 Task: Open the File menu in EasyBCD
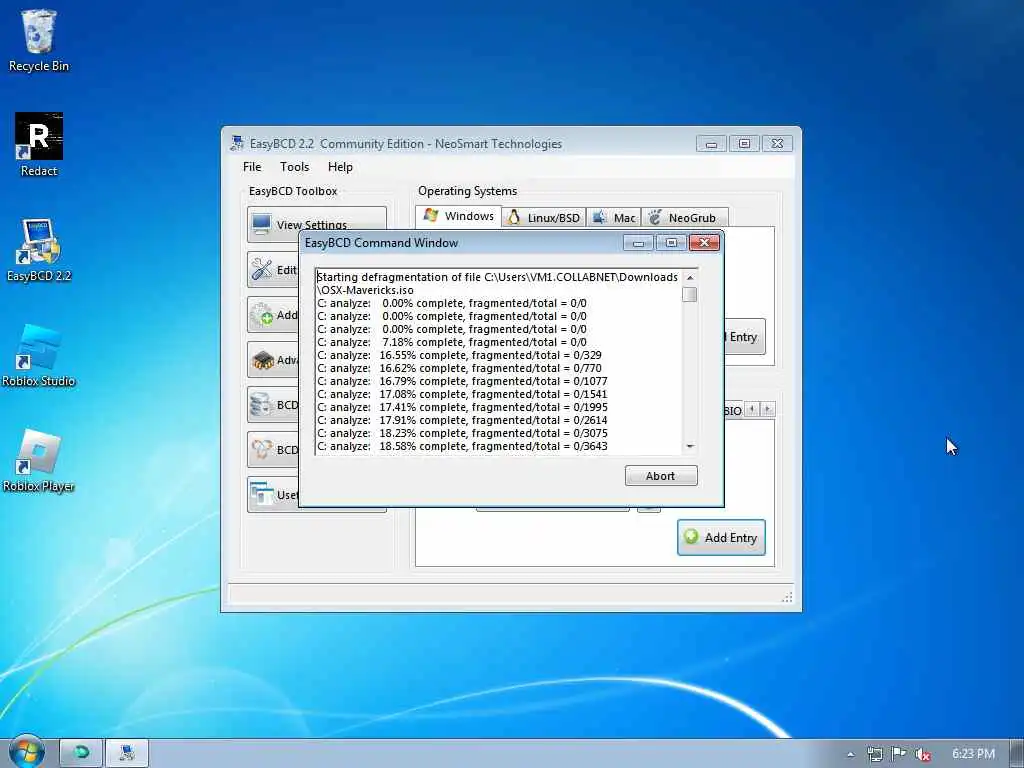tap(252, 167)
